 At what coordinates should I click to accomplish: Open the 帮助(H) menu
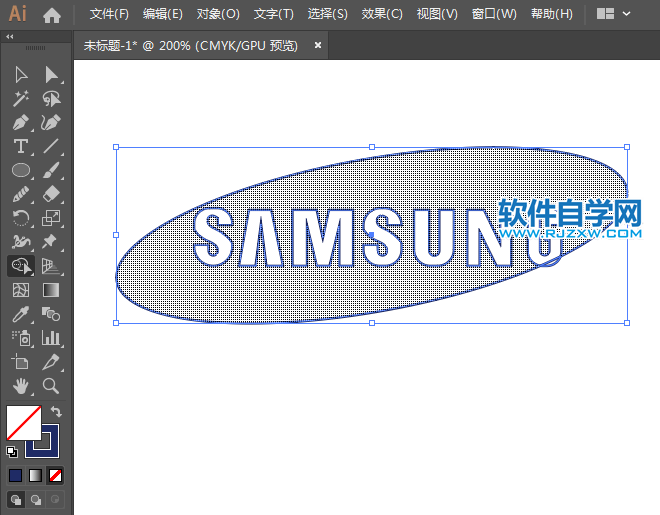click(551, 14)
